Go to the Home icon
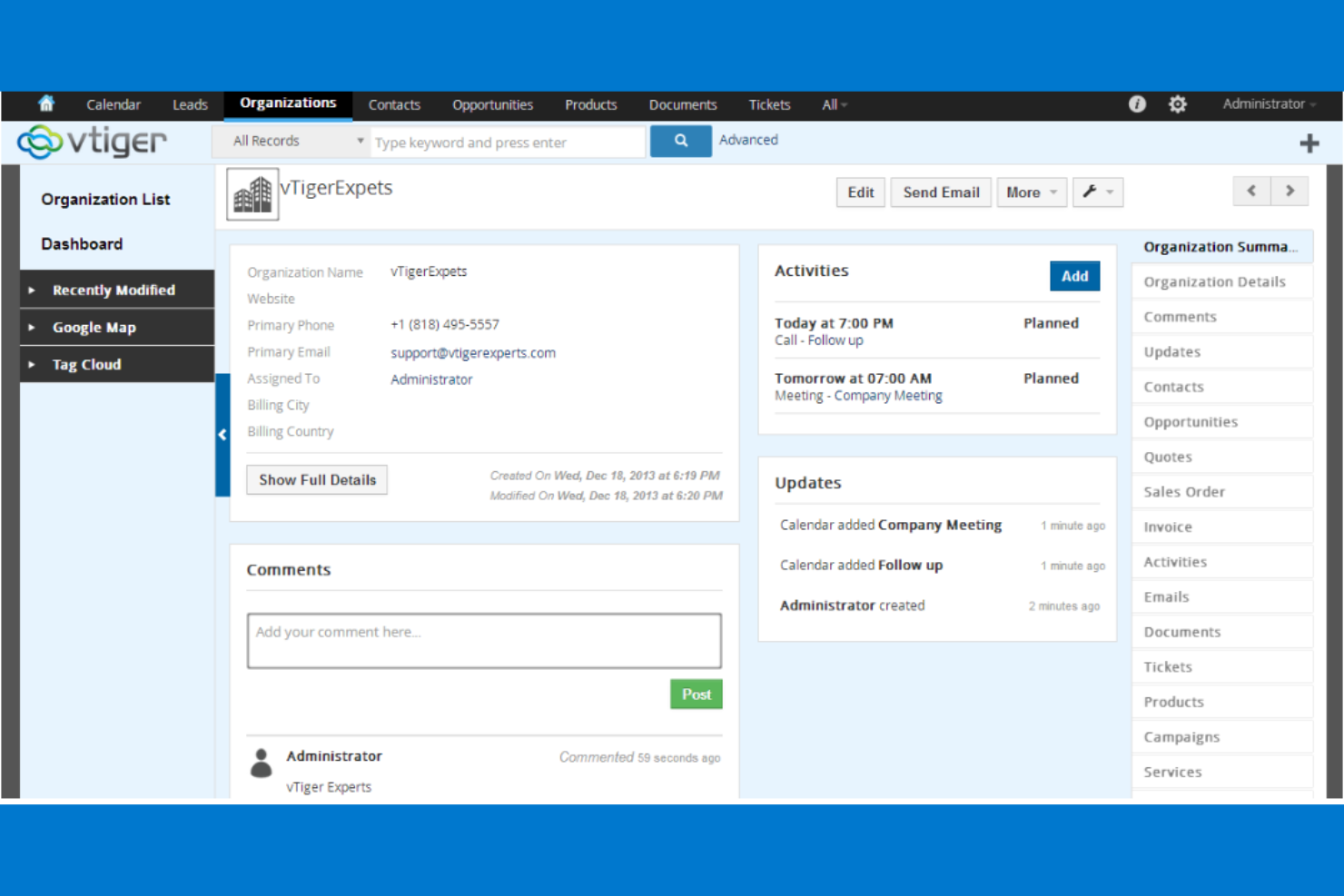Viewport: 1344px width, 896px height. click(x=46, y=103)
